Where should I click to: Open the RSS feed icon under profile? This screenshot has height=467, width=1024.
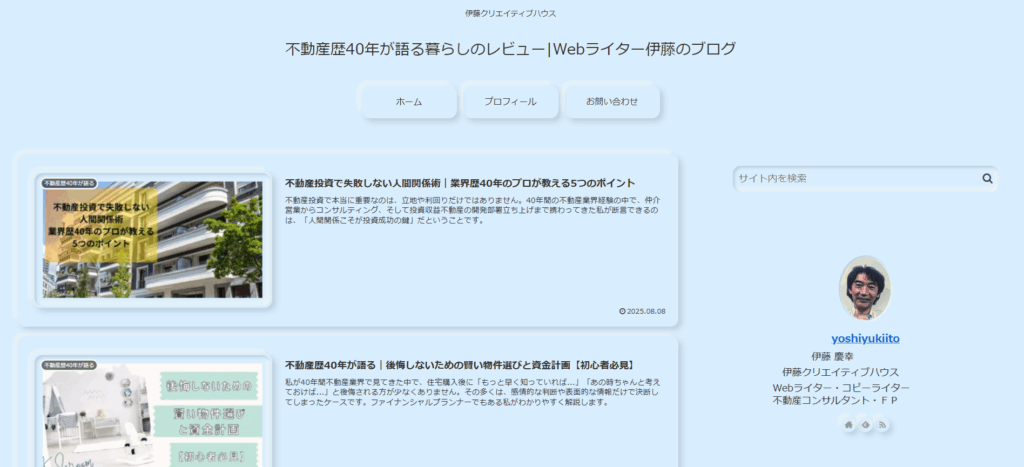(x=882, y=425)
